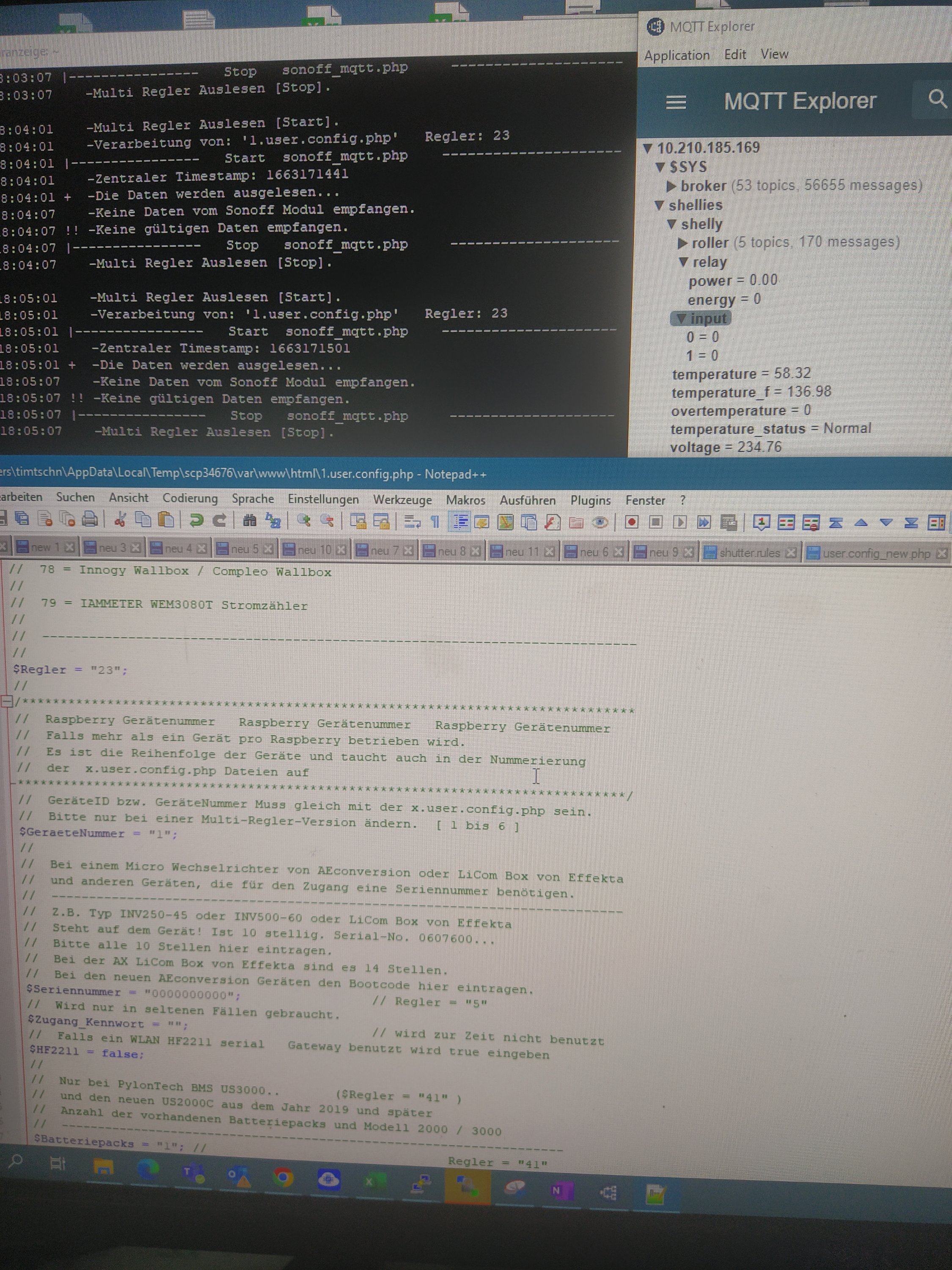Click the Play macro icon

(680, 522)
